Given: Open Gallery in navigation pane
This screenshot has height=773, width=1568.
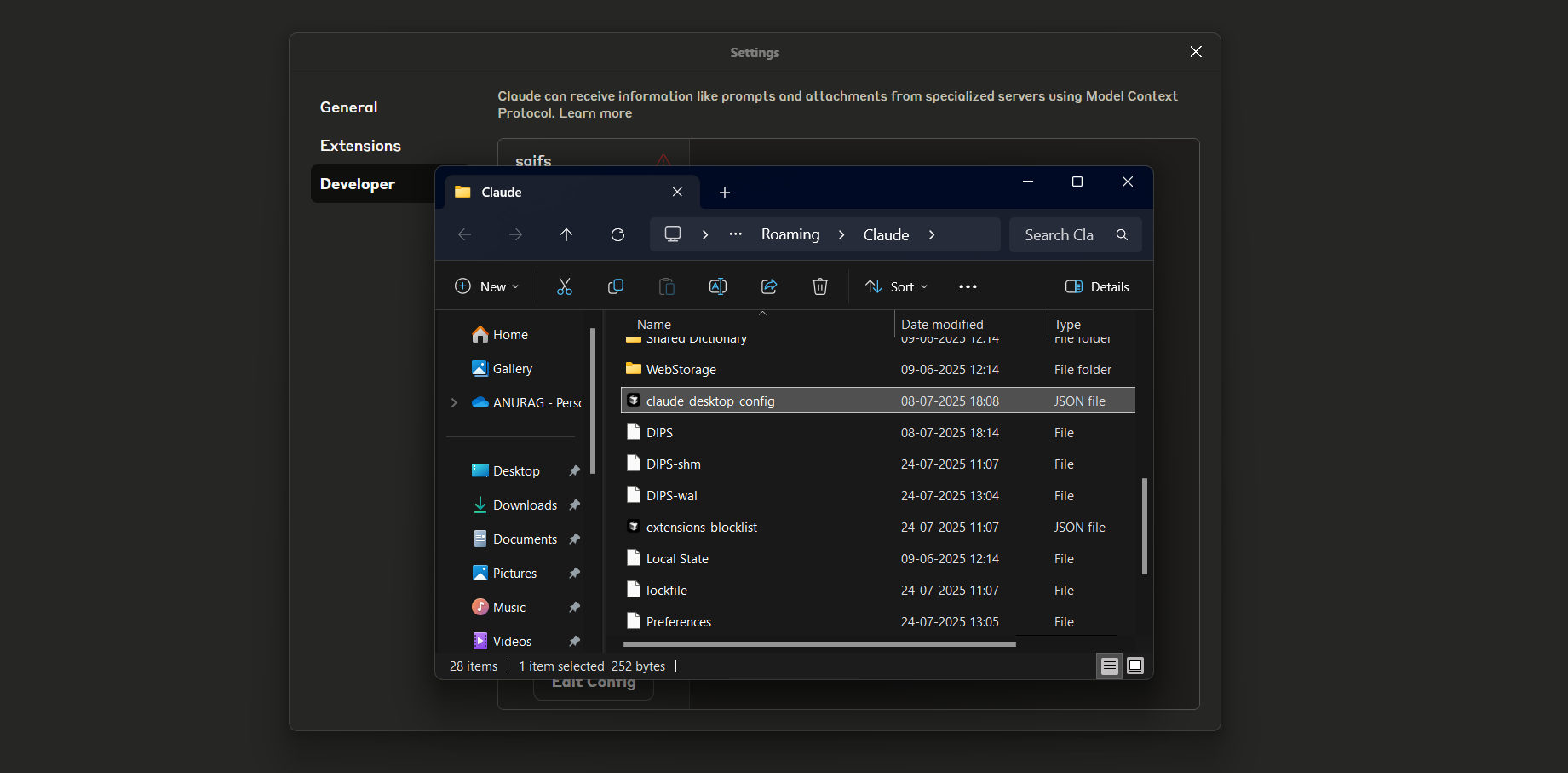Looking at the screenshot, I should (x=503, y=368).
